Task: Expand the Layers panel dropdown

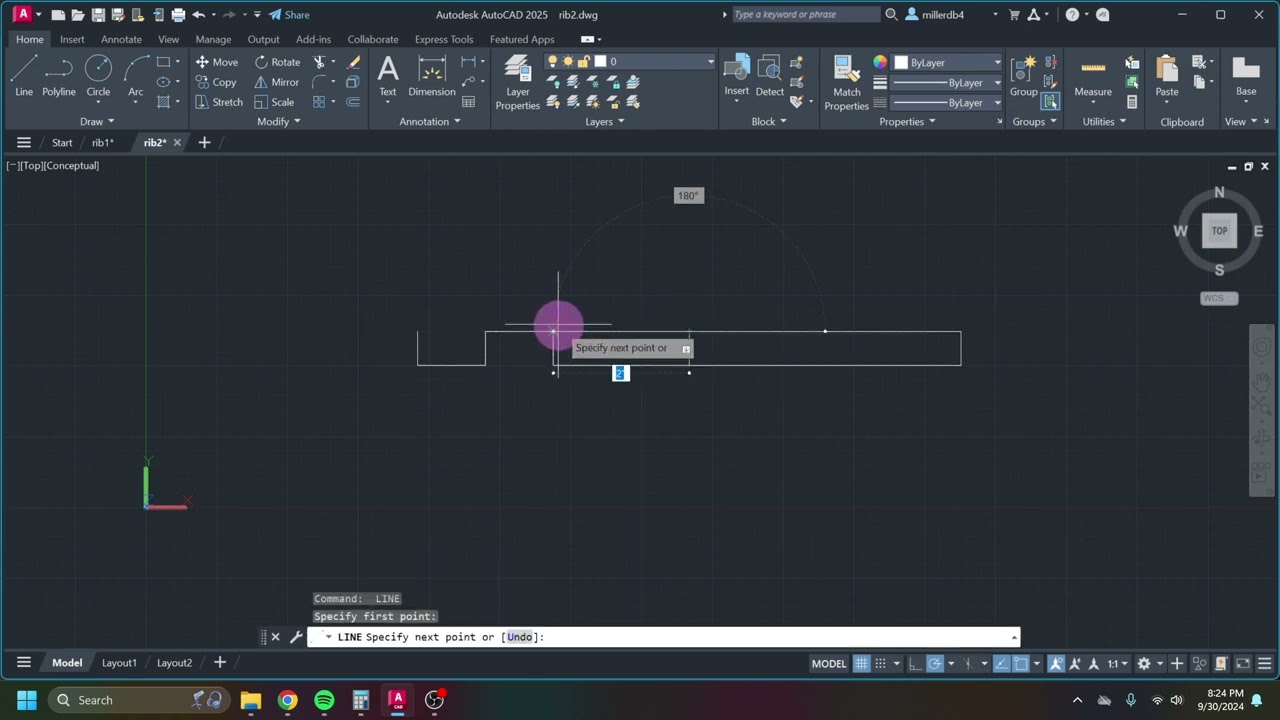Action: coord(605,122)
